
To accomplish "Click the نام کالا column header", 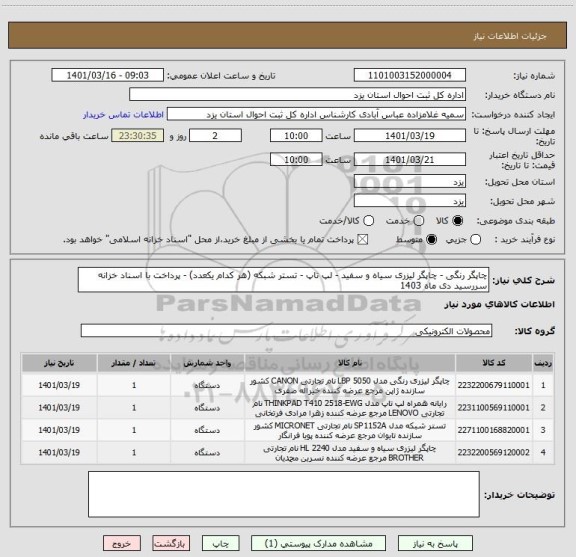I will 350,363.
